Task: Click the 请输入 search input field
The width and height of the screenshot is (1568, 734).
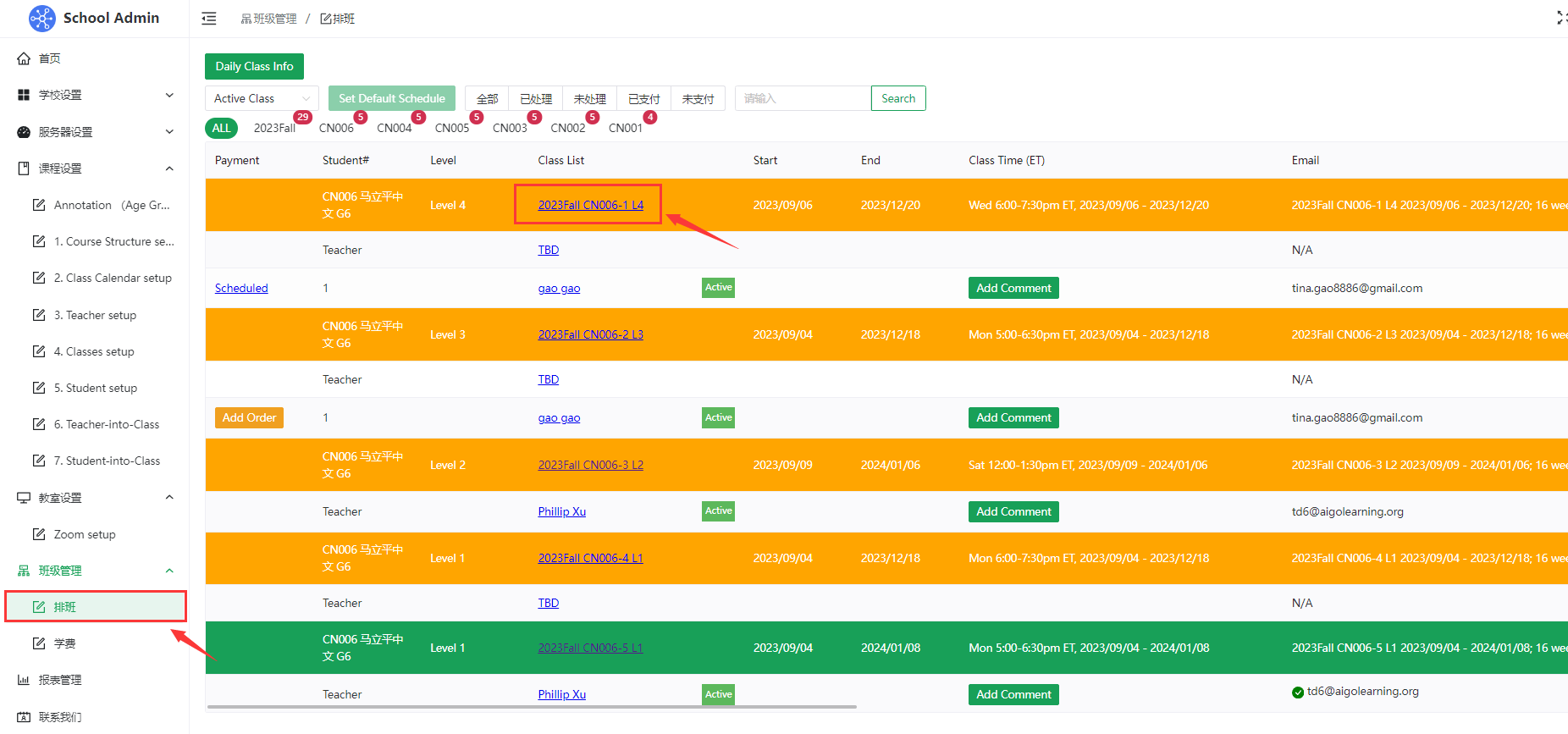Action: tap(802, 99)
